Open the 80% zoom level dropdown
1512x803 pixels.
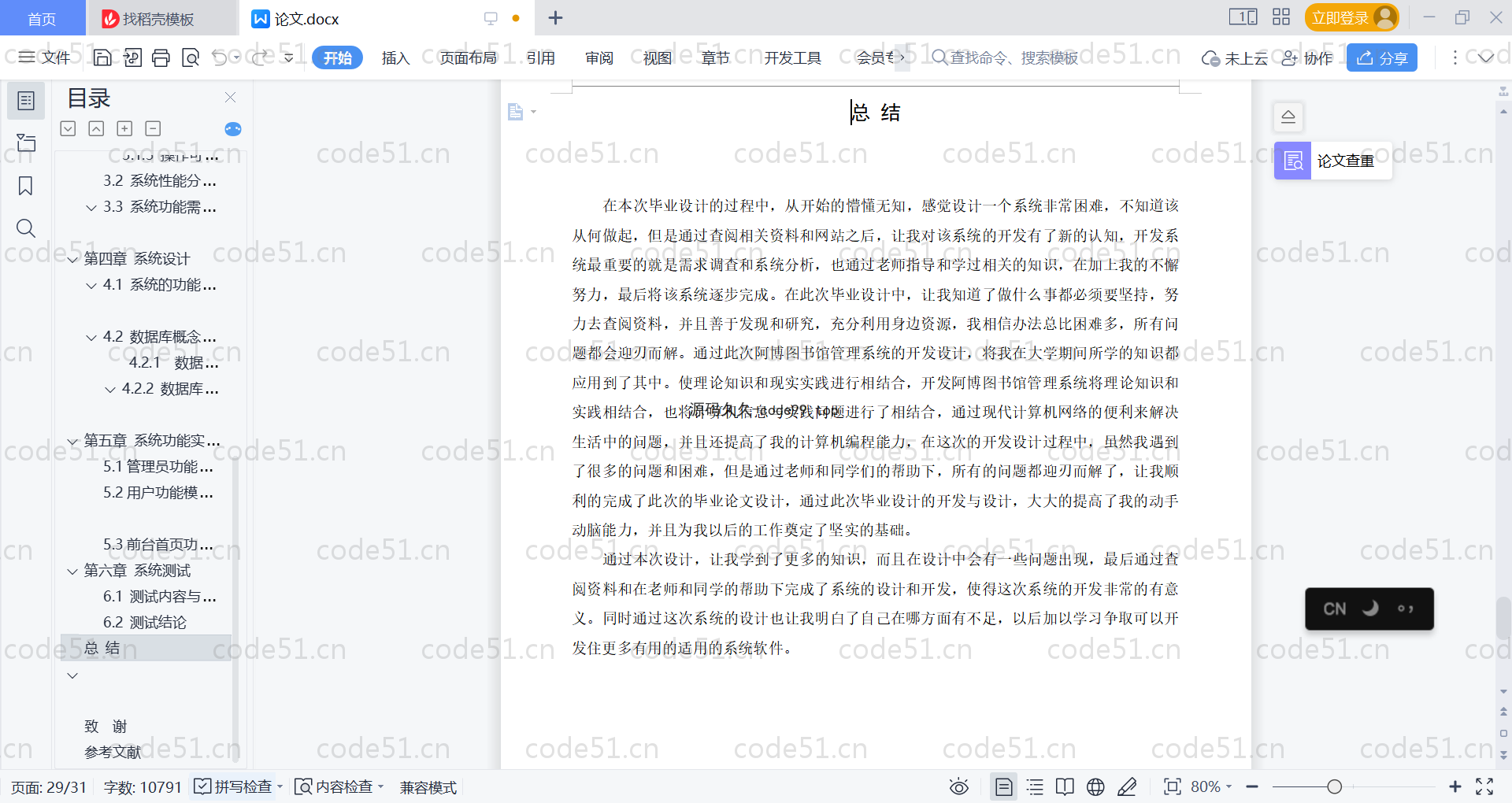1211,786
